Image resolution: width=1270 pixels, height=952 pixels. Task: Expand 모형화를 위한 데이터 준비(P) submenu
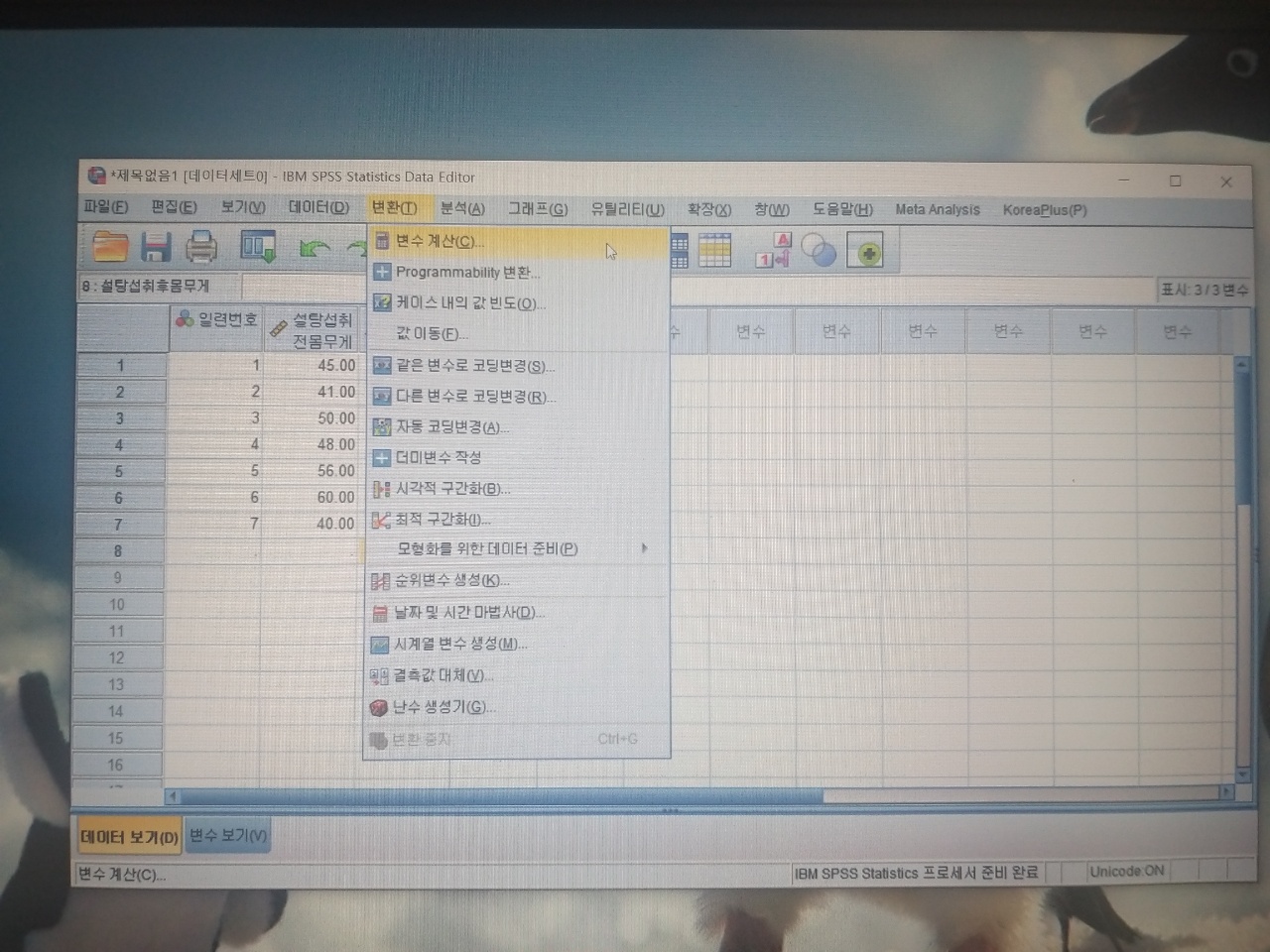(517, 548)
